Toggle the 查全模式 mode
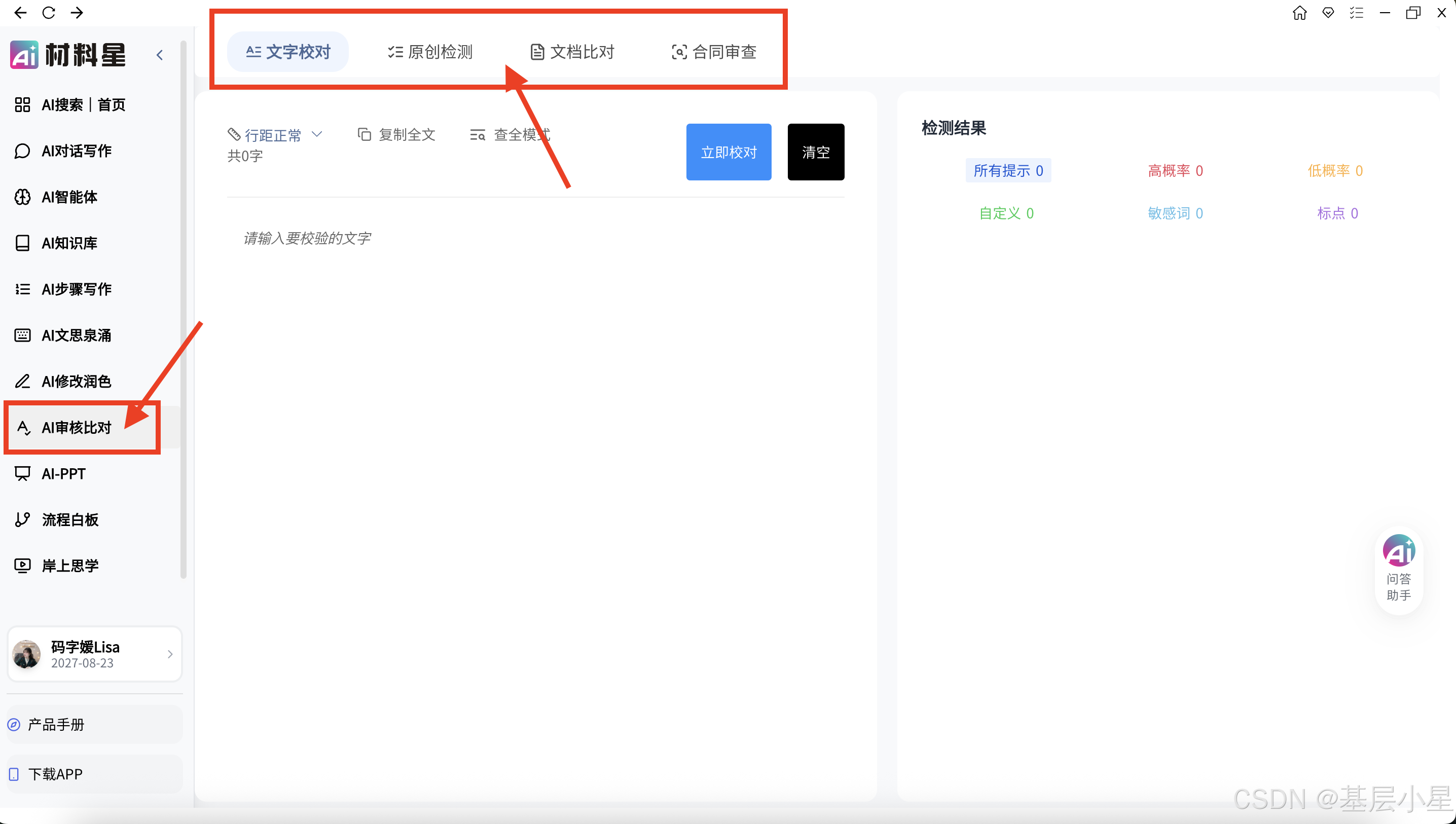The width and height of the screenshot is (1456, 824). tap(509, 135)
